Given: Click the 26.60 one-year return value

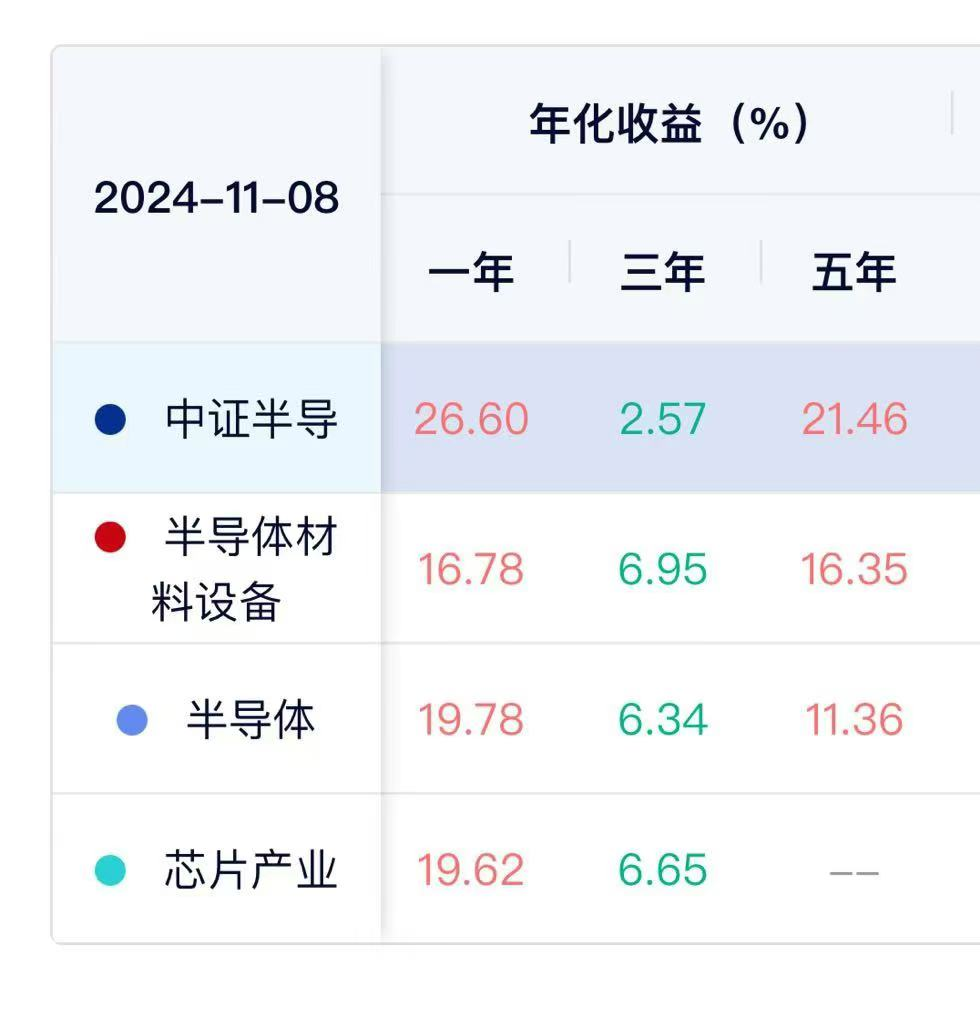Looking at the screenshot, I should [471, 419].
